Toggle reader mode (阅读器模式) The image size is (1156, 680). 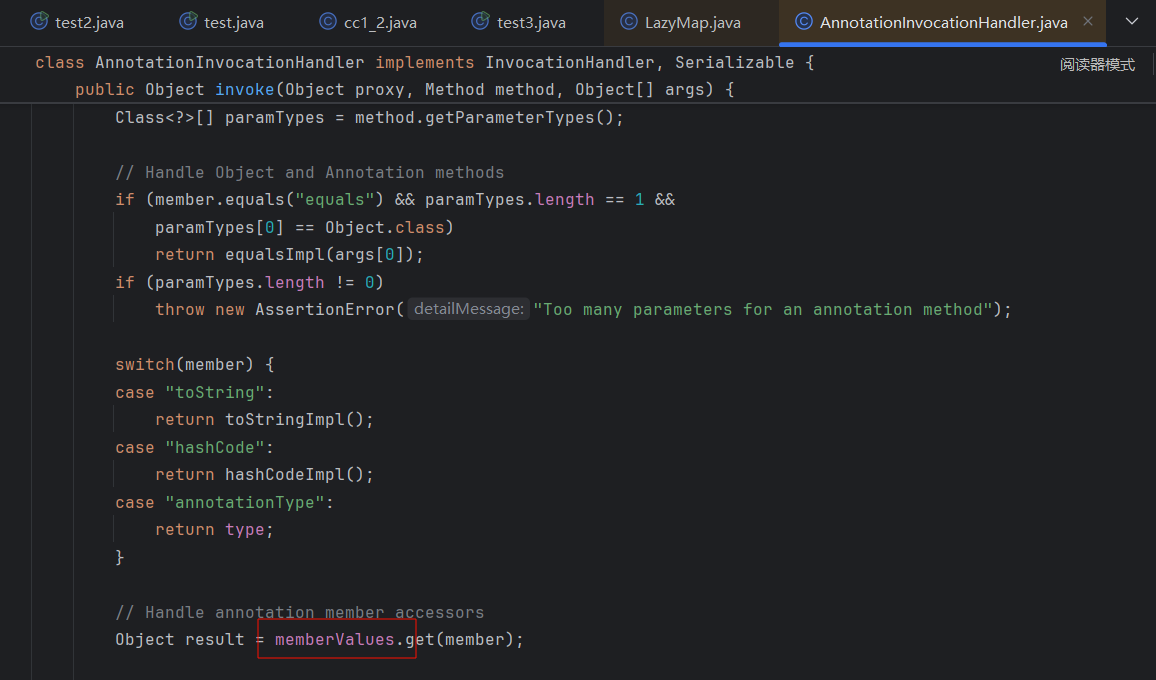click(x=1097, y=64)
